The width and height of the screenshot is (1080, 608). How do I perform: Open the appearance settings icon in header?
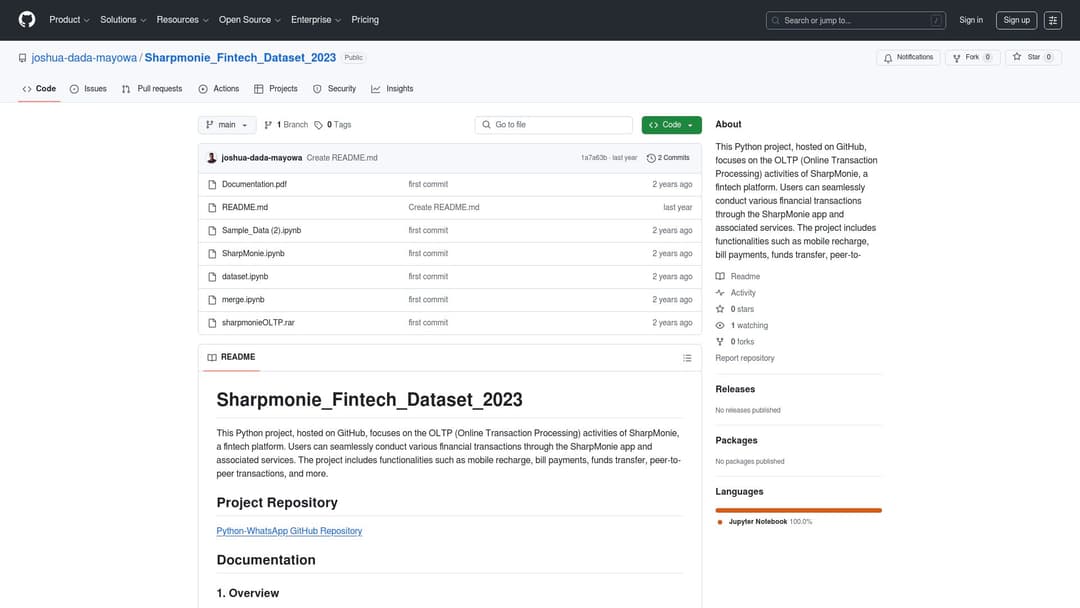[1052, 20]
